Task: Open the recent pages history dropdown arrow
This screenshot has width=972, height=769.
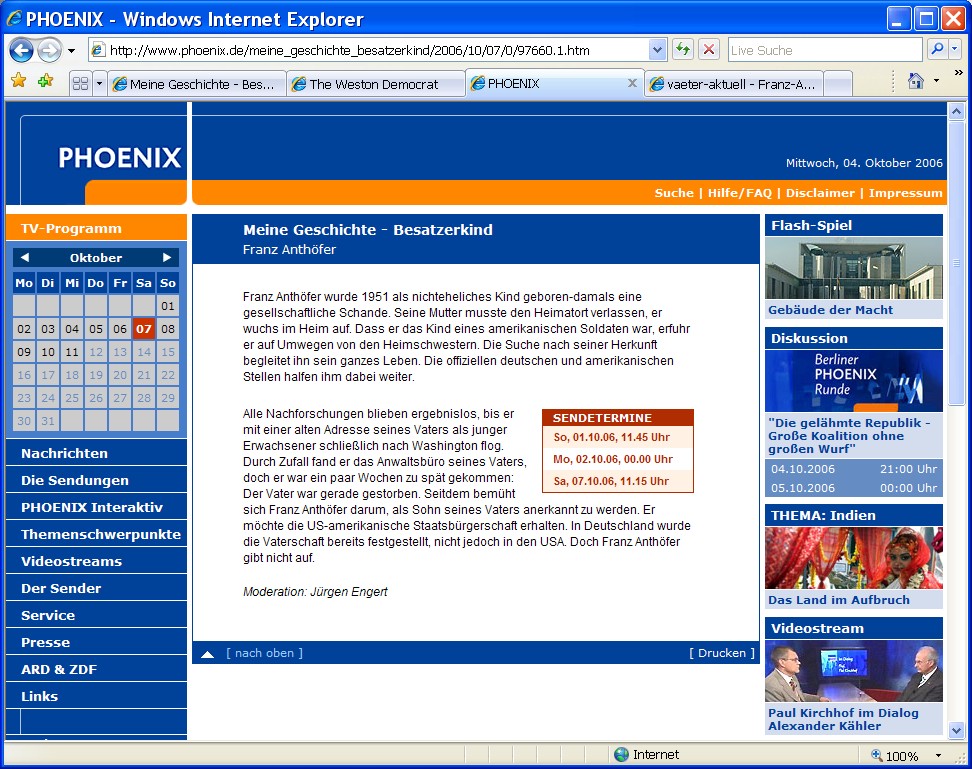Action: [x=71, y=51]
